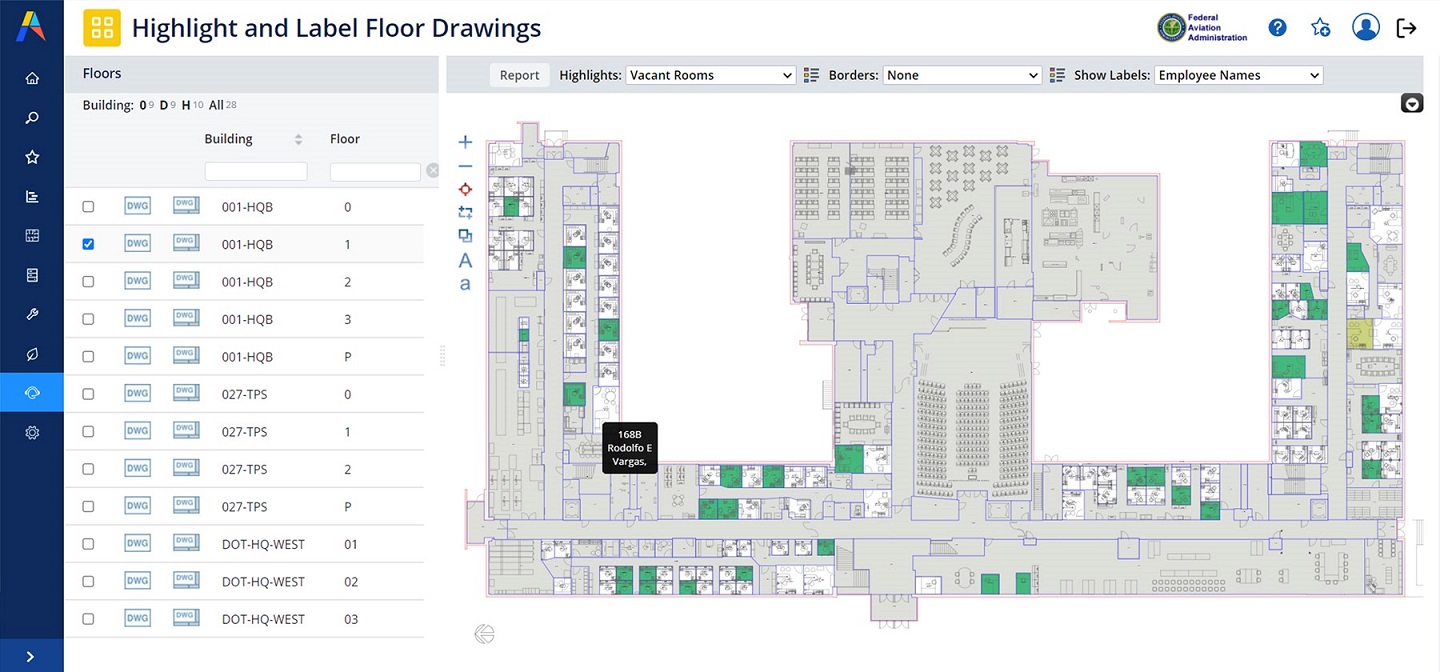Click the sign out arrow icon
The width and height of the screenshot is (1440, 672).
coord(1406,28)
